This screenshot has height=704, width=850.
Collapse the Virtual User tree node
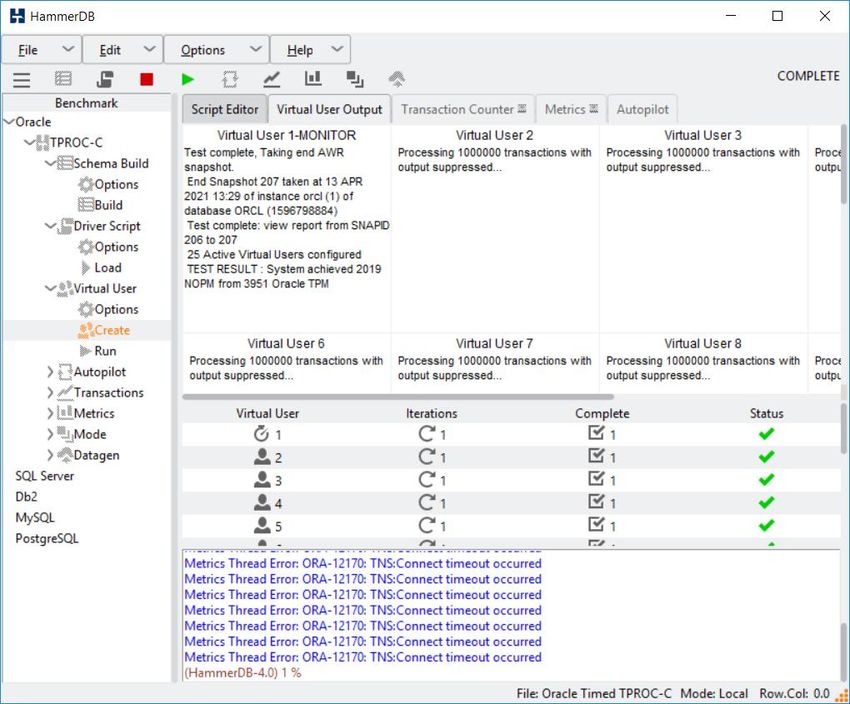click(50, 288)
